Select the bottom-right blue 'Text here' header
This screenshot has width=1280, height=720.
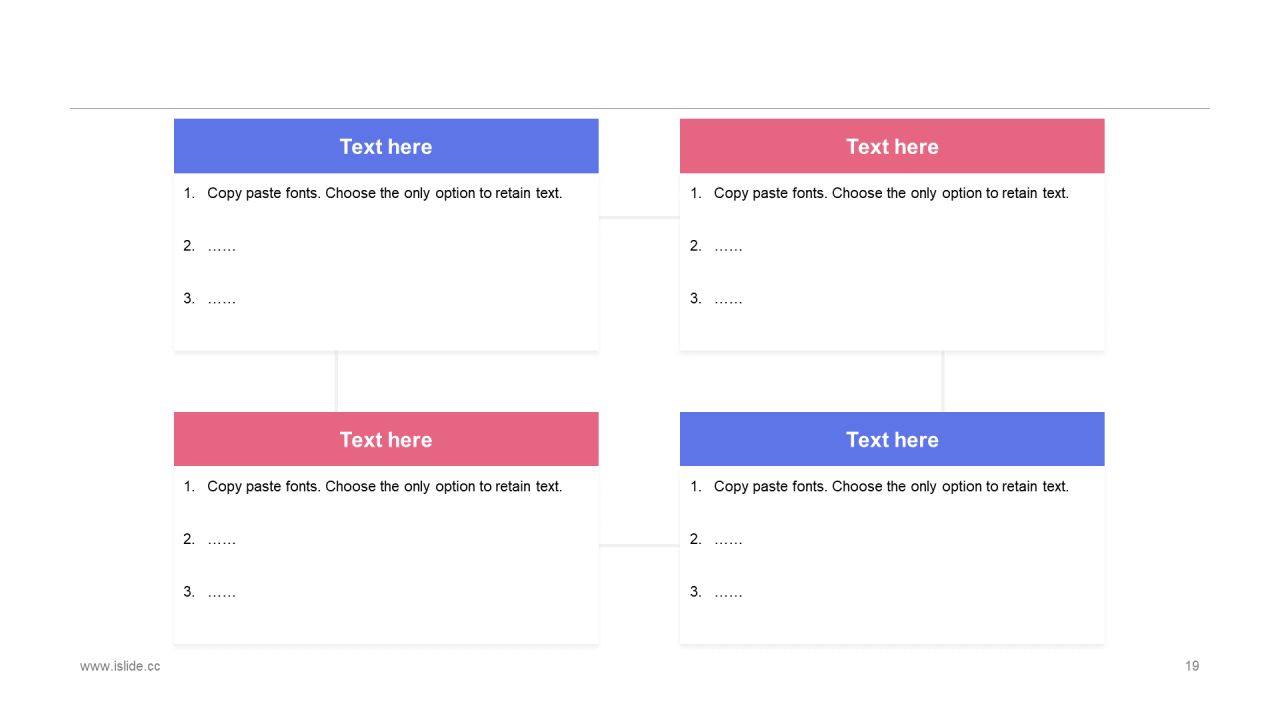(892, 439)
